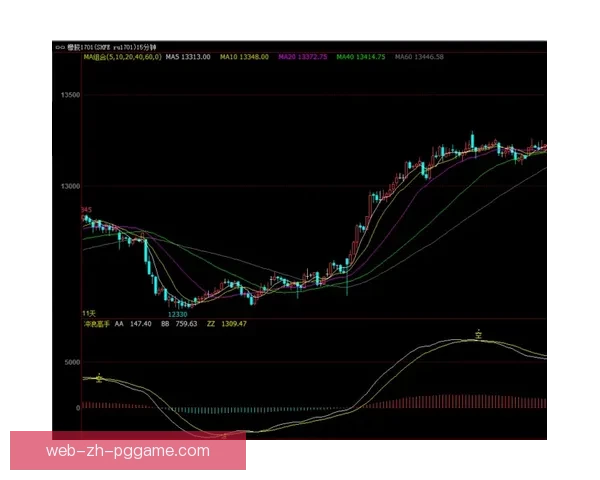Open the MA组合 indicator parameters

click(120, 57)
